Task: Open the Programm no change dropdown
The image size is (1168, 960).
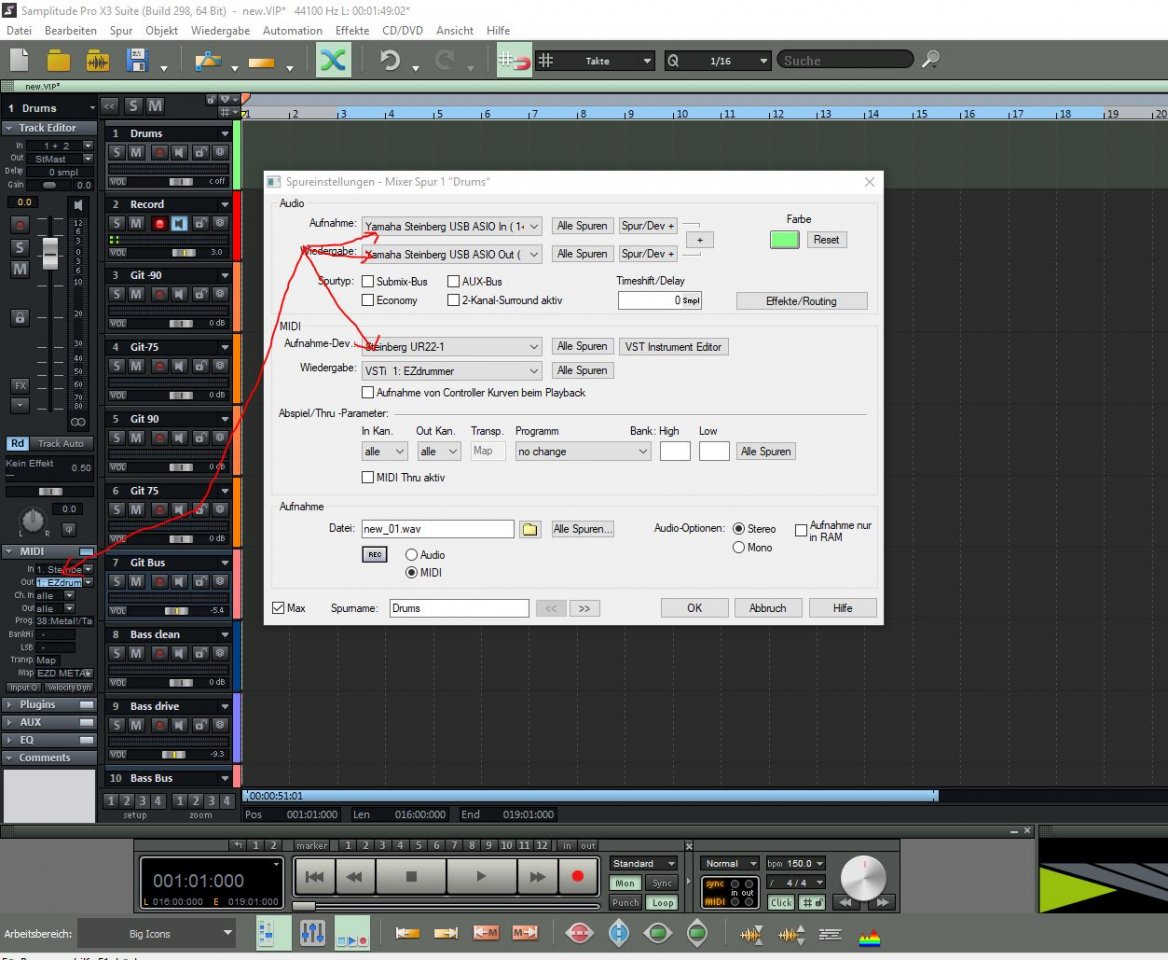Action: pos(583,451)
